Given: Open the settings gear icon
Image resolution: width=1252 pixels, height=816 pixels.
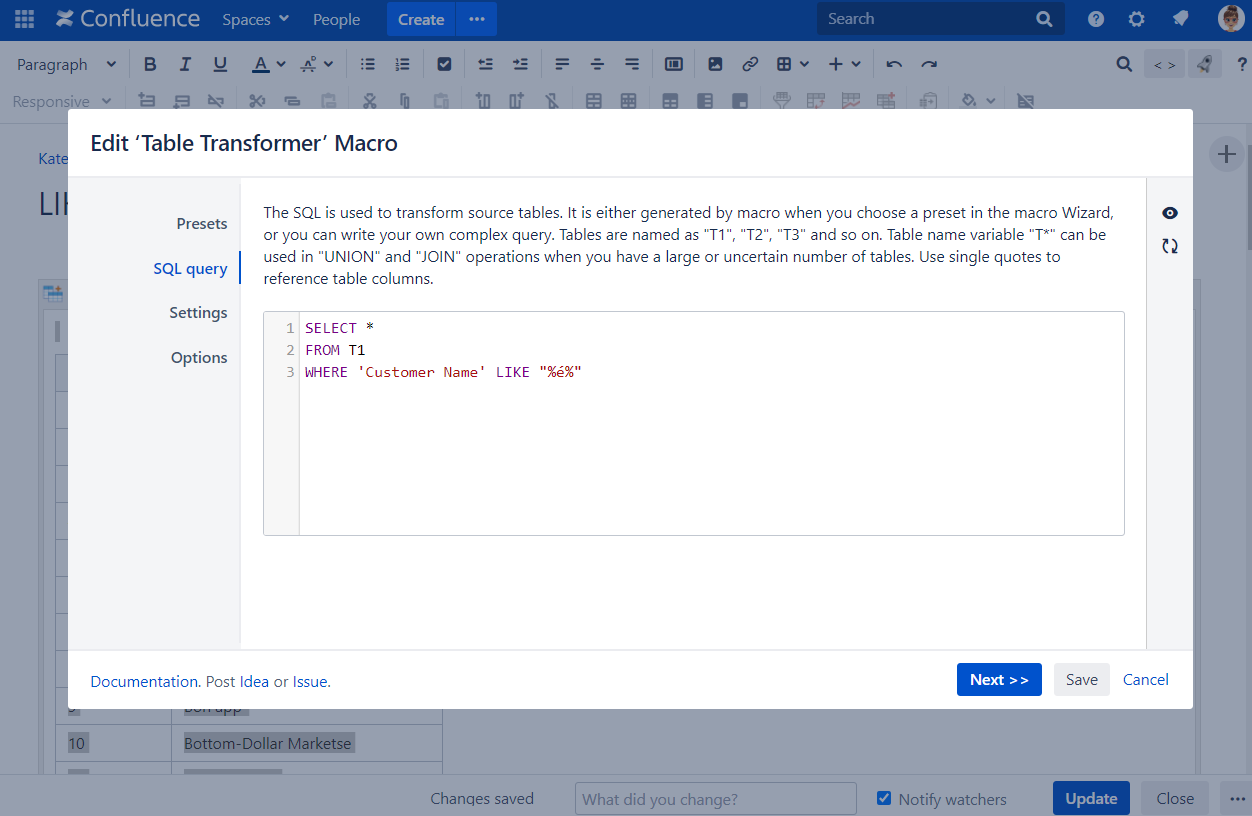Looking at the screenshot, I should tap(1137, 19).
